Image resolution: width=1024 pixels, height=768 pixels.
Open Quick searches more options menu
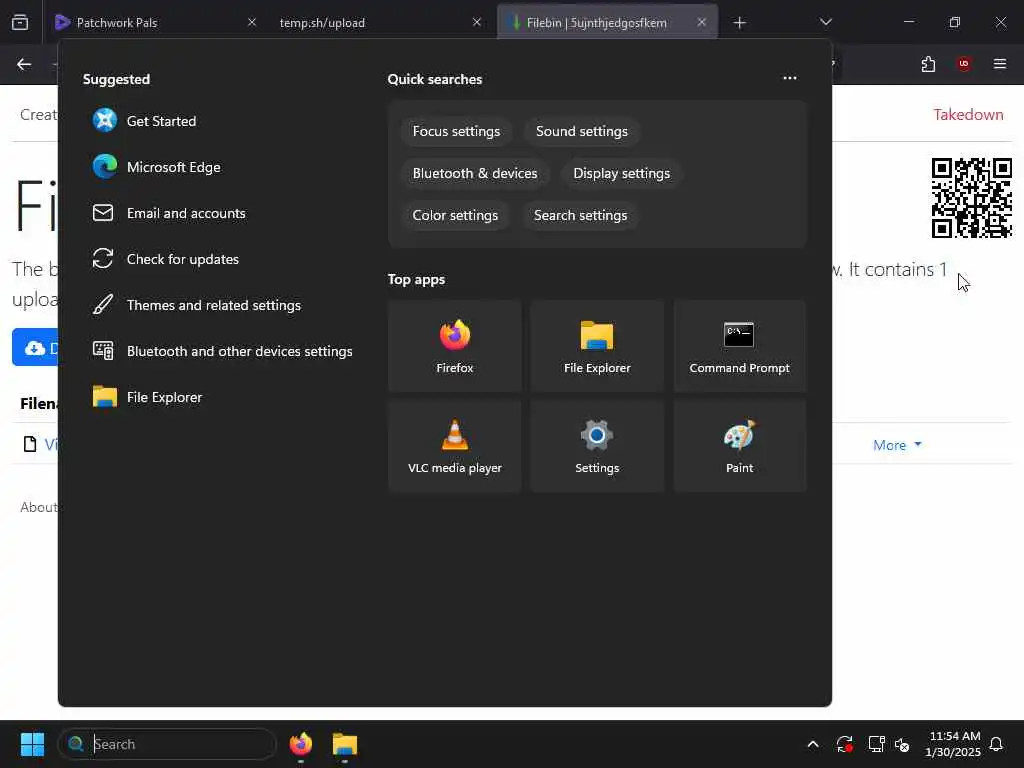[790, 78]
